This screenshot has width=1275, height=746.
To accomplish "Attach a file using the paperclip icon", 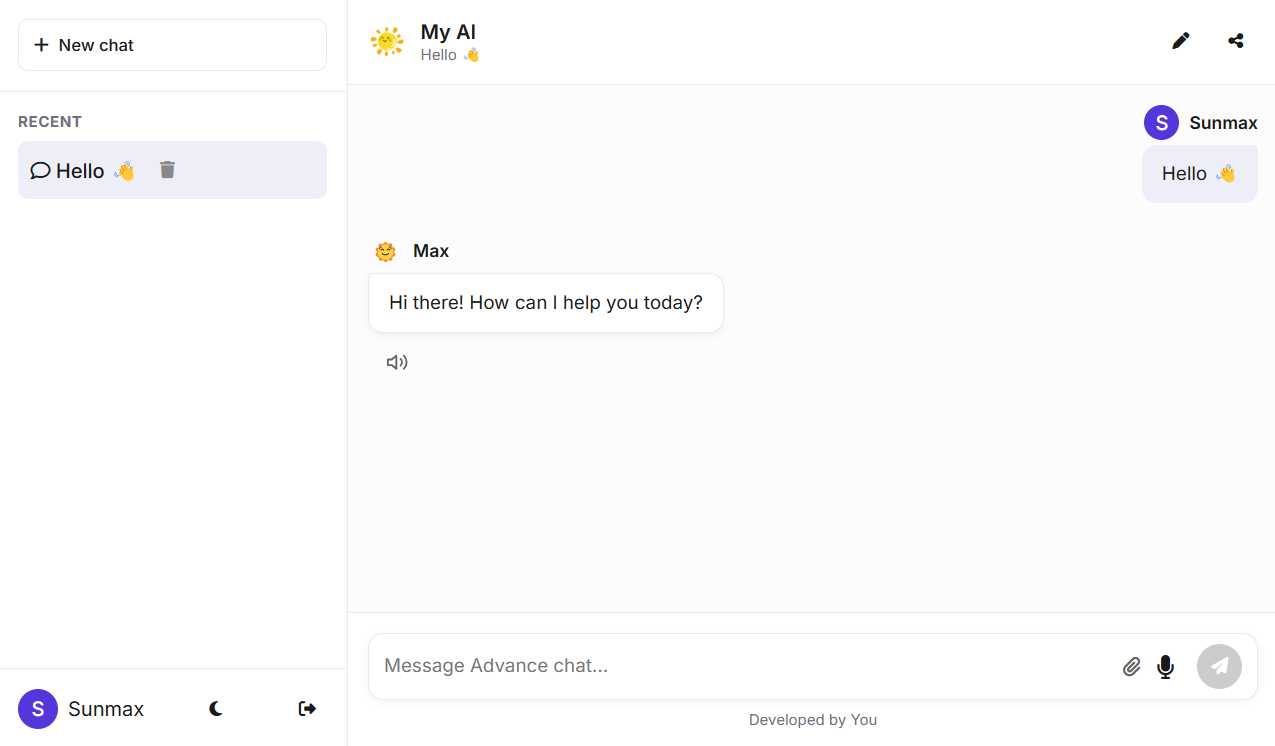I will click(x=1131, y=666).
